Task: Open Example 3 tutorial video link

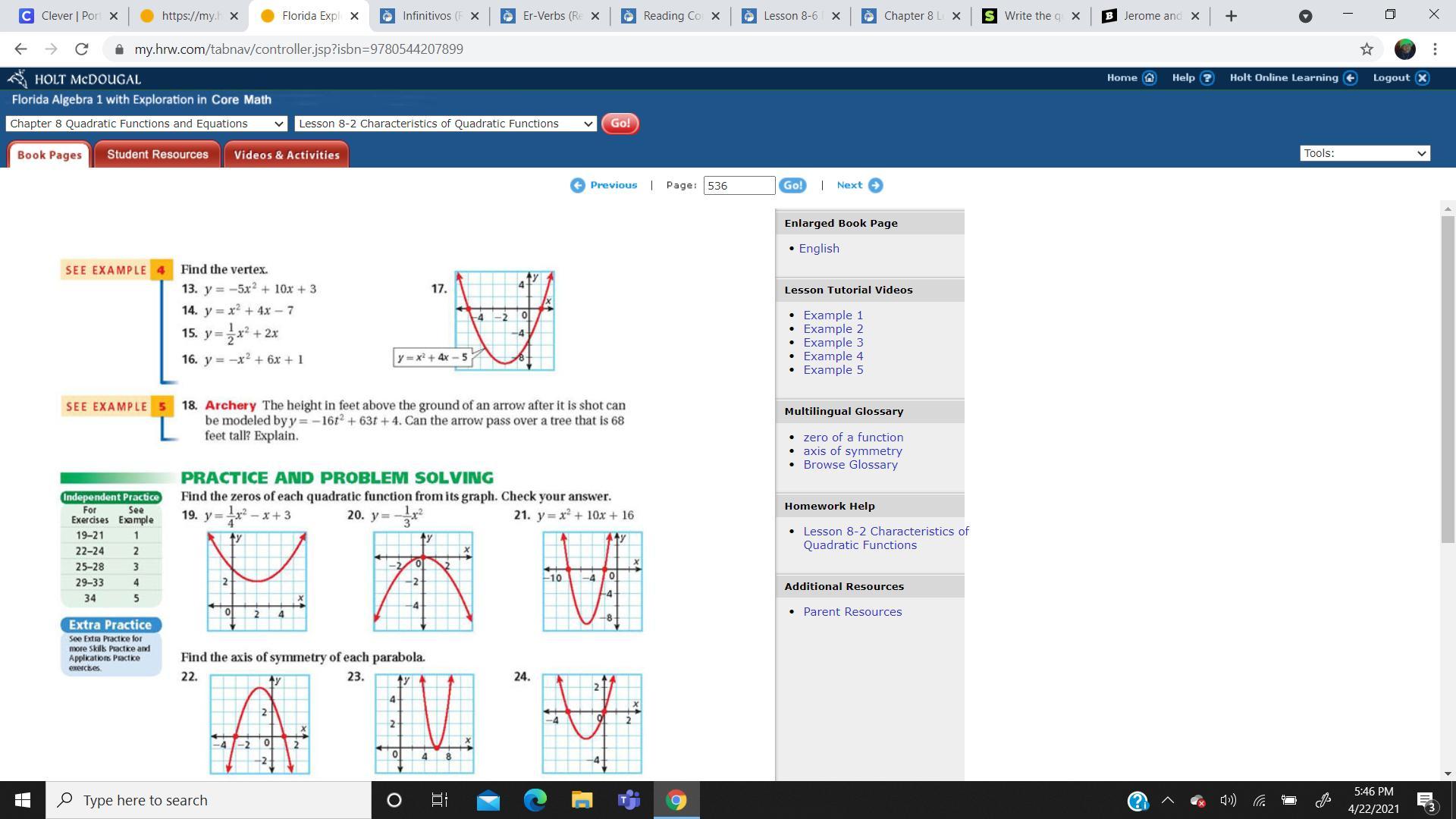Action: [x=833, y=343]
